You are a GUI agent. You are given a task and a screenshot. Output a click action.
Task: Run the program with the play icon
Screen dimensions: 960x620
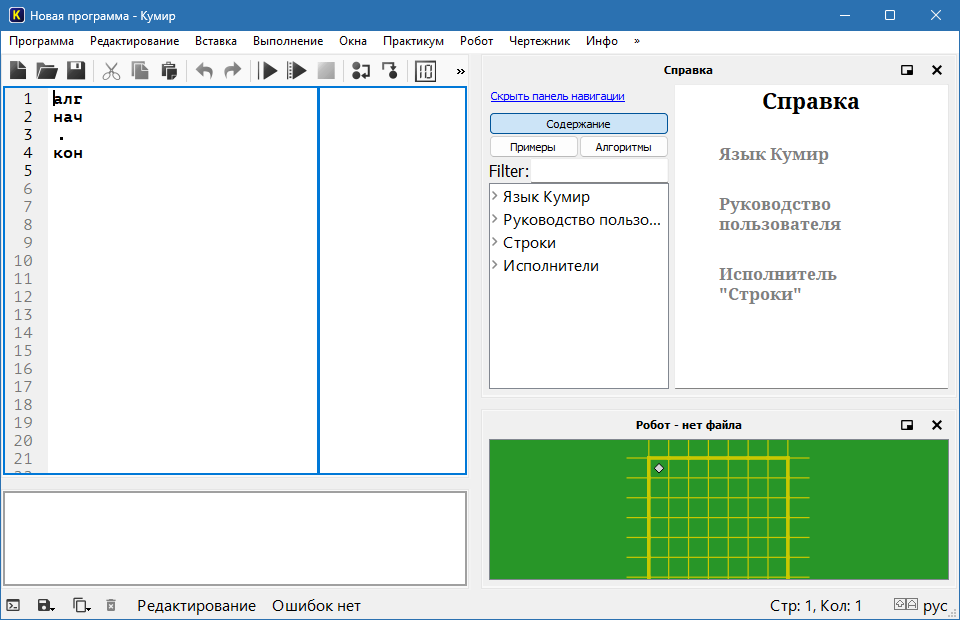pos(268,71)
